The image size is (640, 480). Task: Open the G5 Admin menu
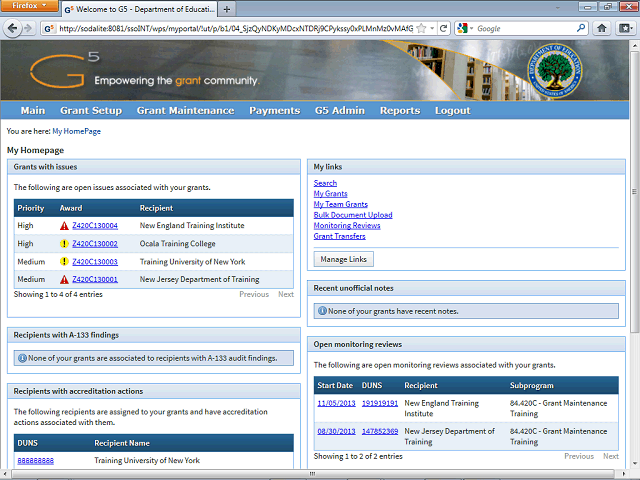click(340, 111)
